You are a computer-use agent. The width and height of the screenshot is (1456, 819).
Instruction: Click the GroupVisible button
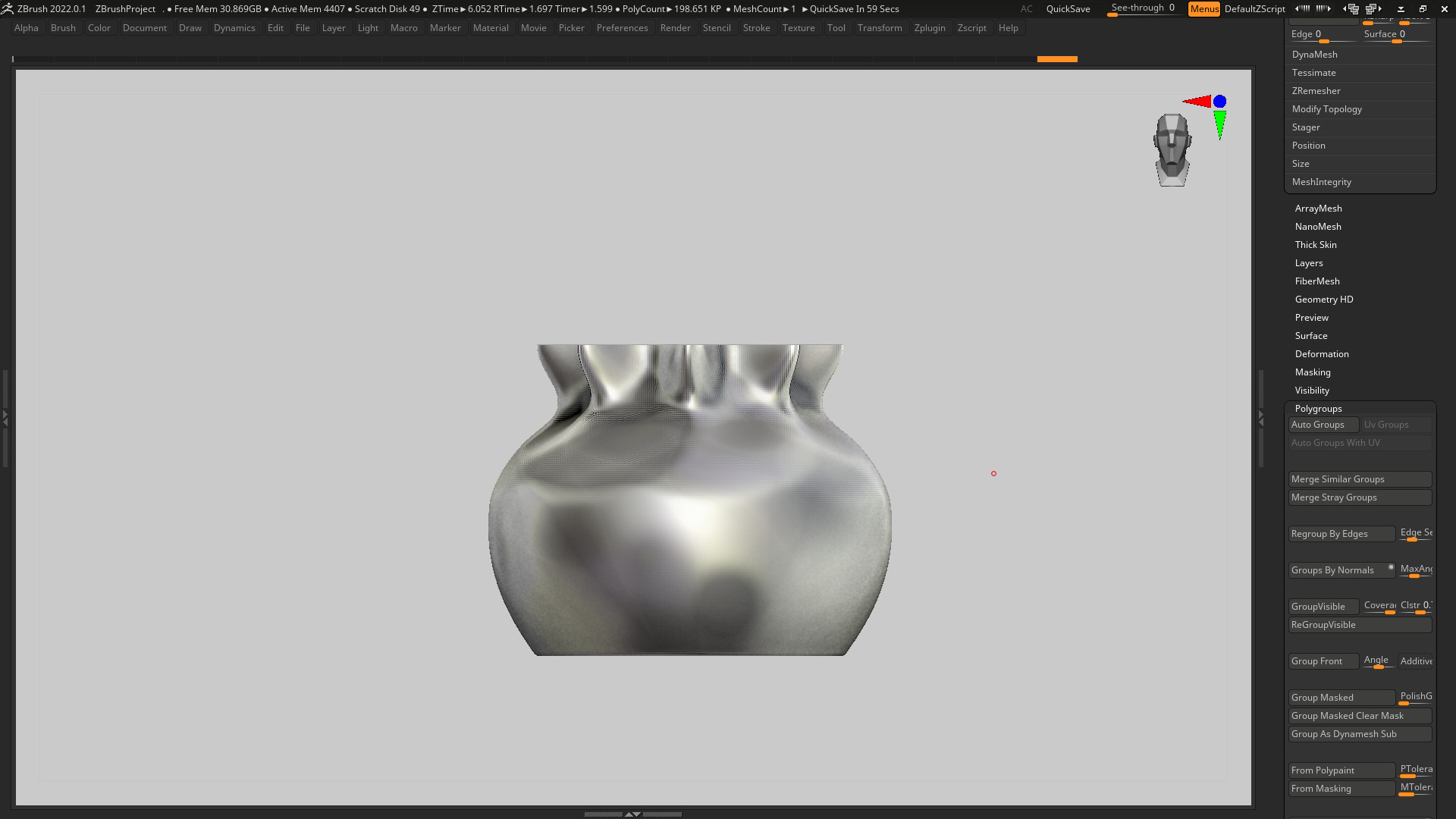point(1323,607)
